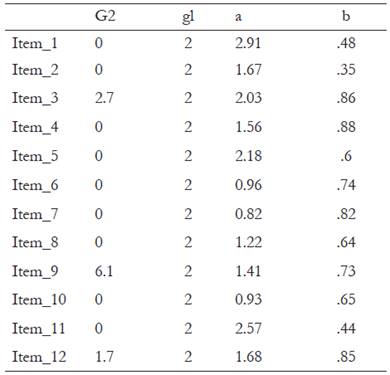Click the 2.57 value for Item_11
Screen dimensions: 390x375
pos(248,329)
